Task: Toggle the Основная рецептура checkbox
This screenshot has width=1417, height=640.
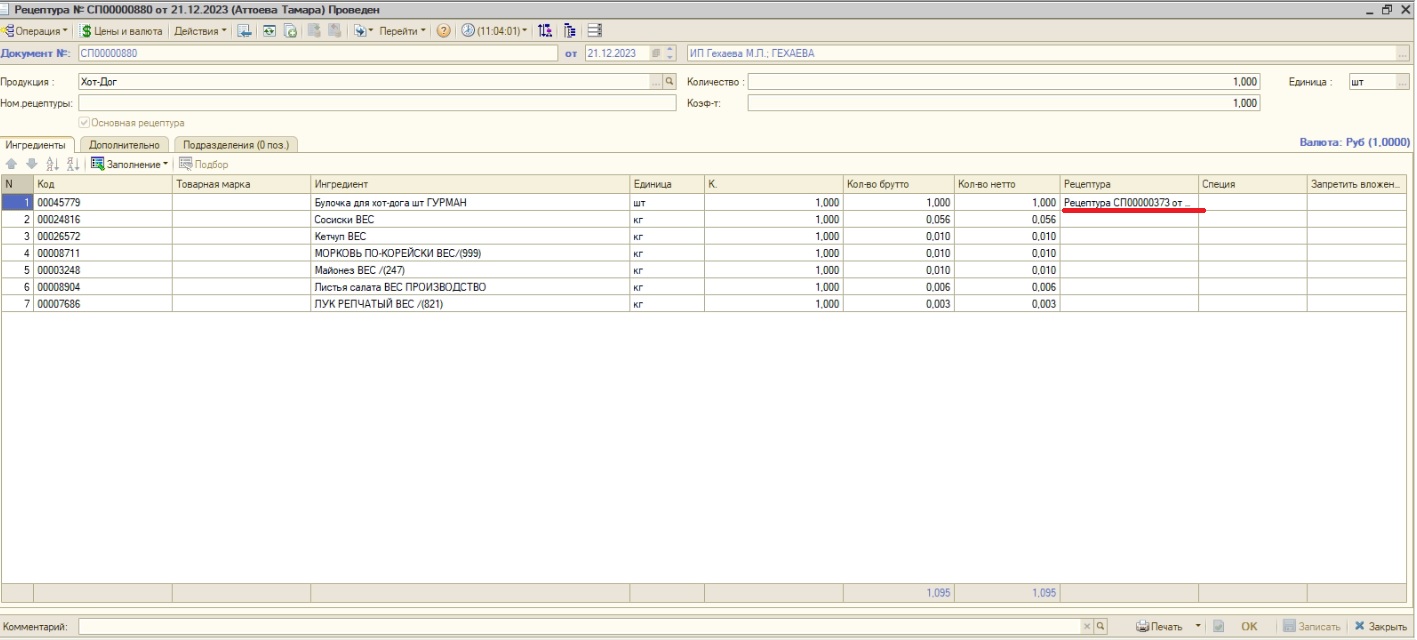Action: pyautogui.click(x=85, y=123)
